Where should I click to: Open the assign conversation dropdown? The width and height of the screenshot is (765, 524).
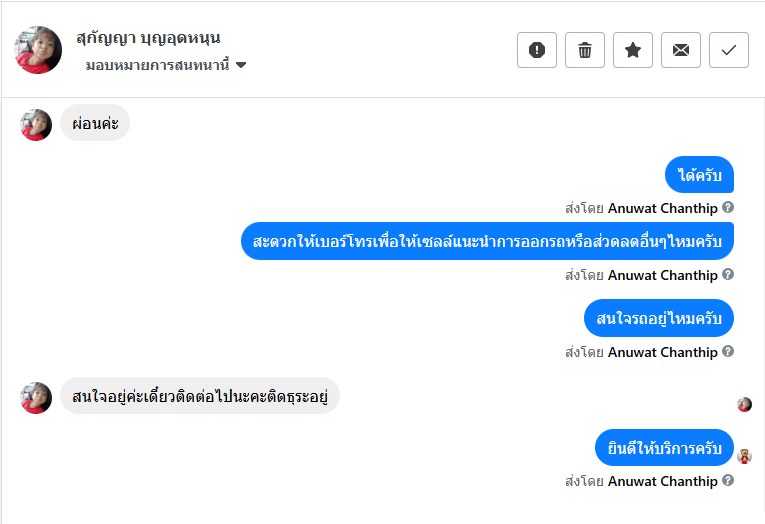(x=166, y=66)
